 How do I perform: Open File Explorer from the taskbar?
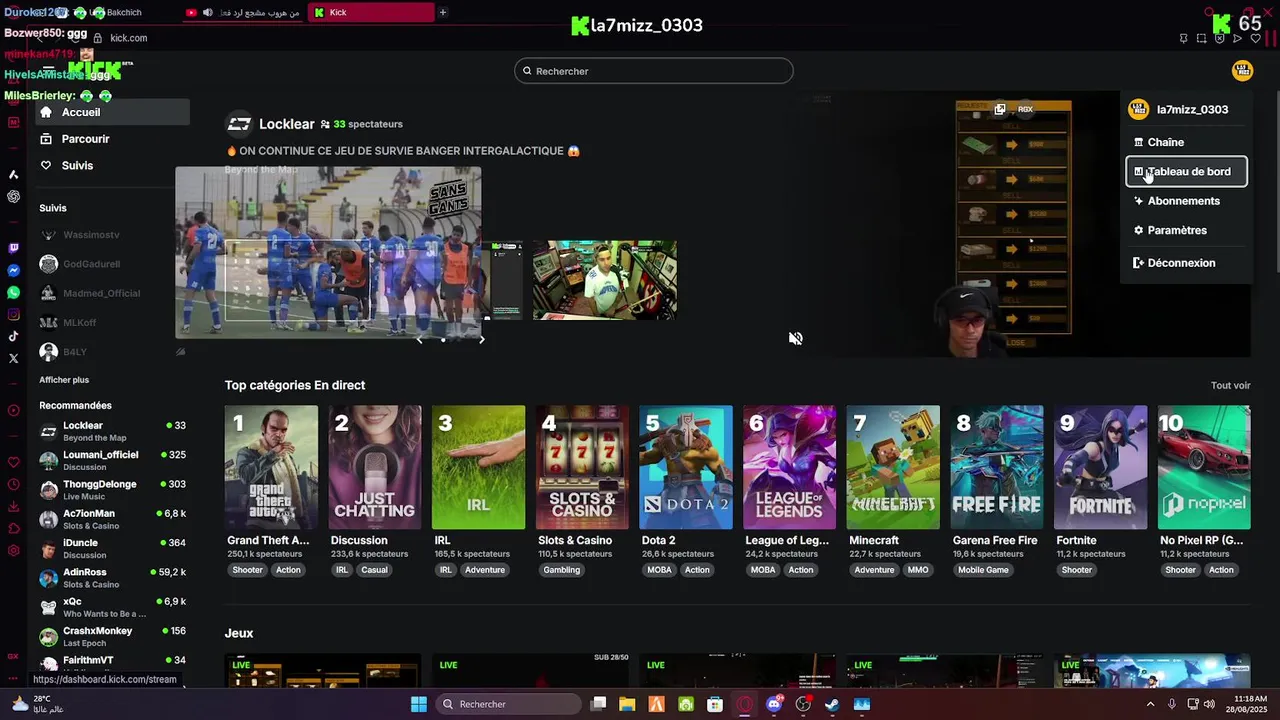pos(627,704)
